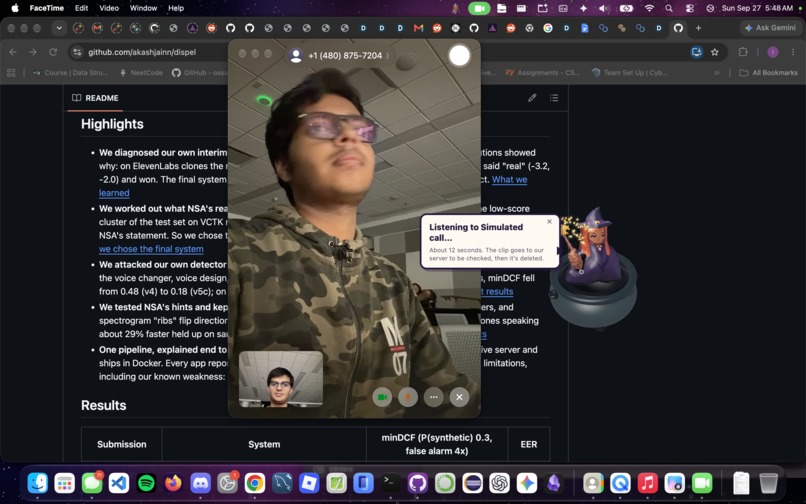
Task: Open the Edit menu
Action: pyautogui.click(x=81, y=8)
